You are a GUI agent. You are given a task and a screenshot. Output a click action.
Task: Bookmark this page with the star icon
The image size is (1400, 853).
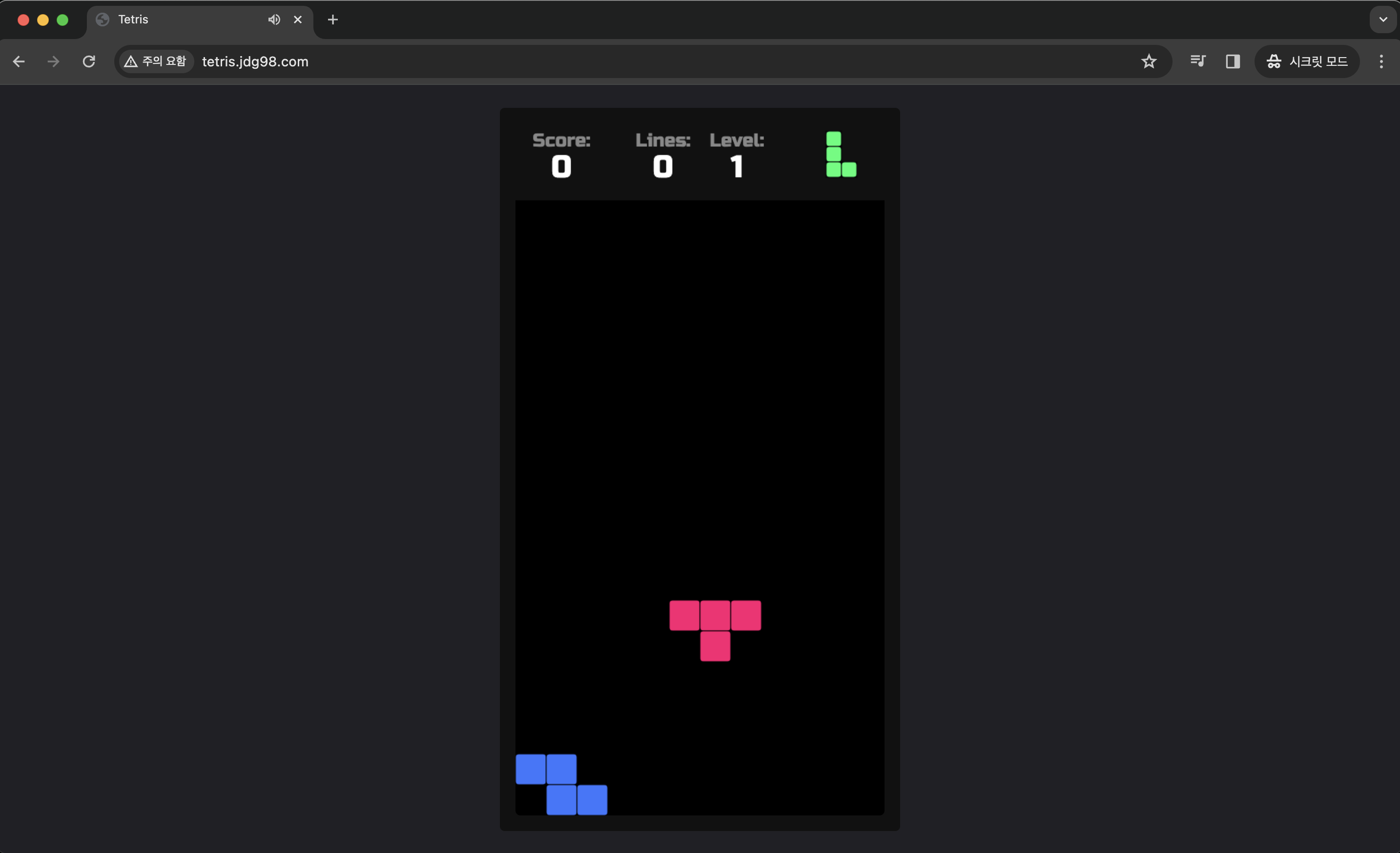(1148, 61)
